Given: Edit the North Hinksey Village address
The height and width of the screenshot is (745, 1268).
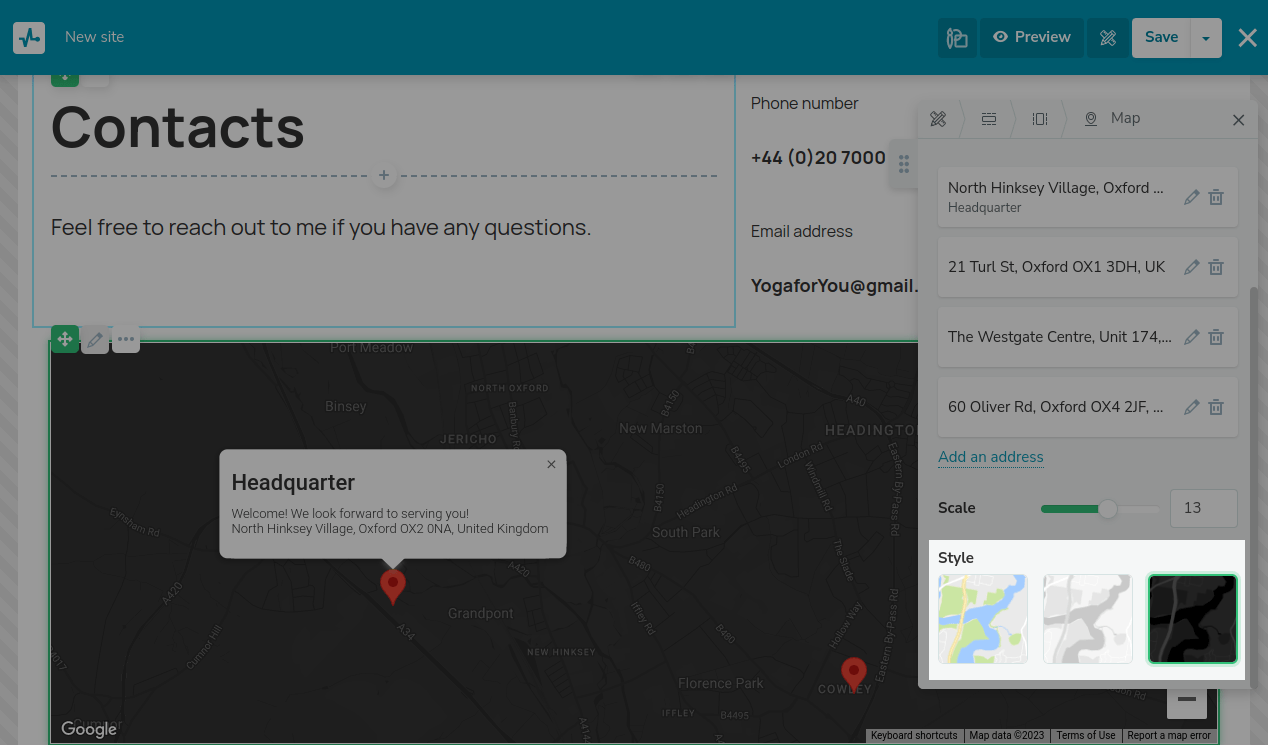Looking at the screenshot, I should tap(1191, 197).
